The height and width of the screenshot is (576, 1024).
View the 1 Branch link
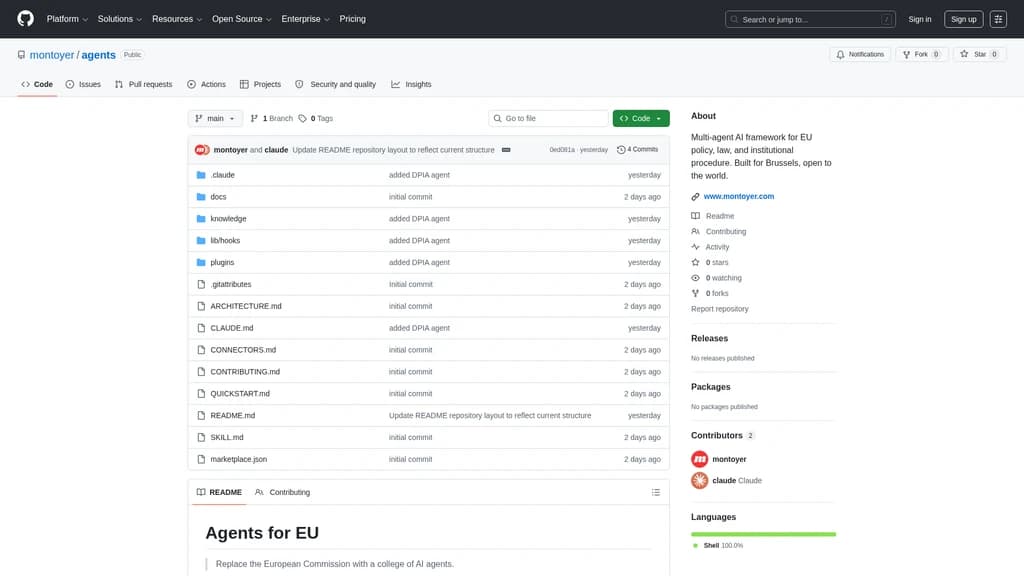pos(272,118)
